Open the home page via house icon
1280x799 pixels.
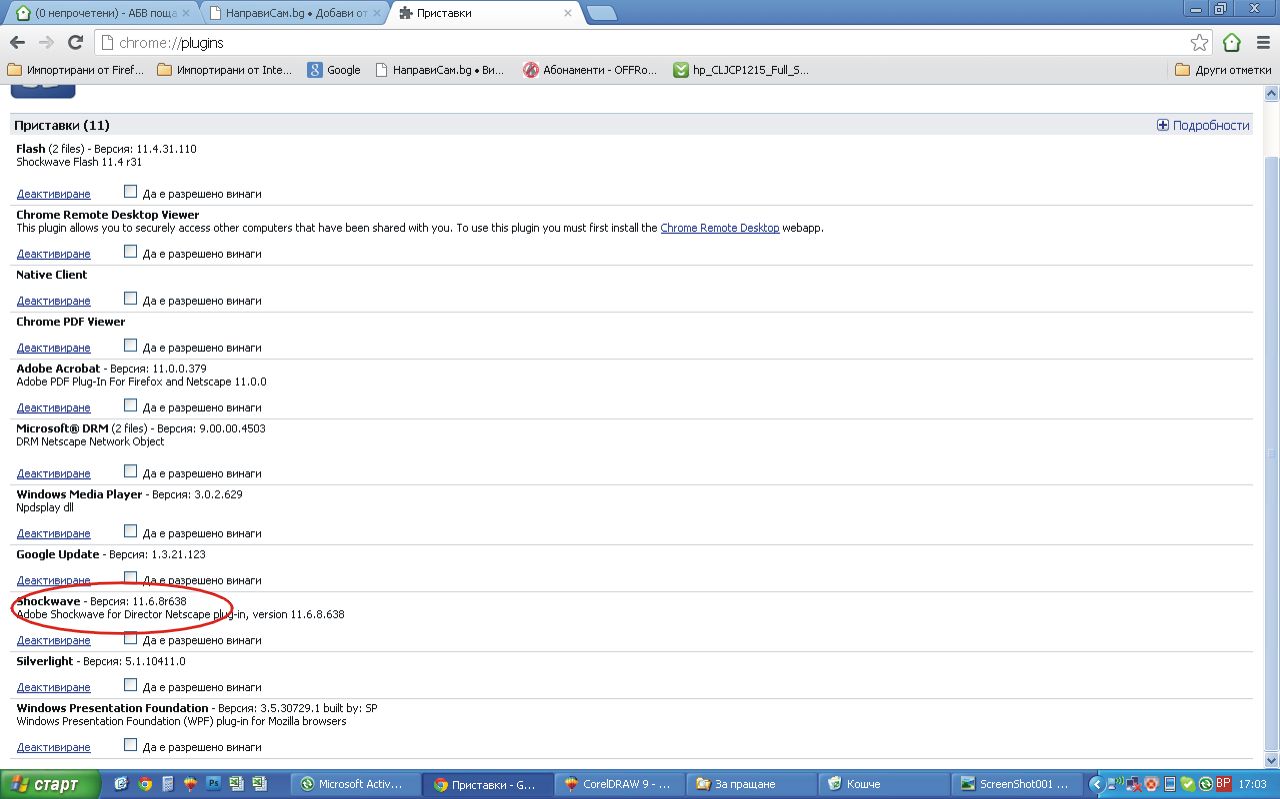(x=1232, y=43)
